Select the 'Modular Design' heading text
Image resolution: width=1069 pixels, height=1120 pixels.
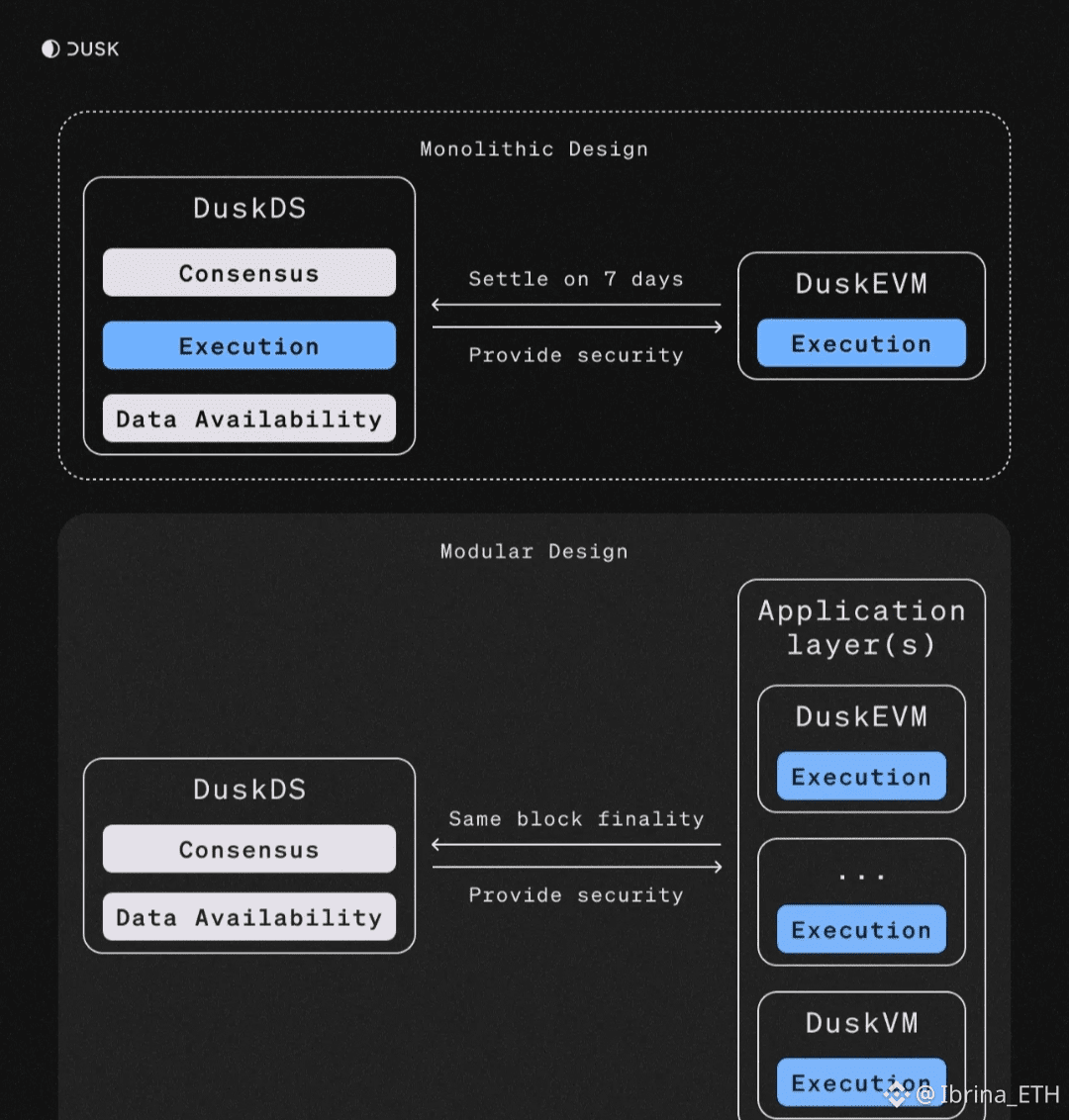(534, 551)
